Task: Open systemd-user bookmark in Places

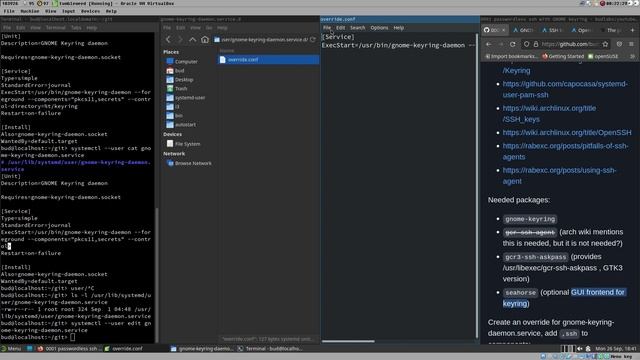Action: coord(186,98)
